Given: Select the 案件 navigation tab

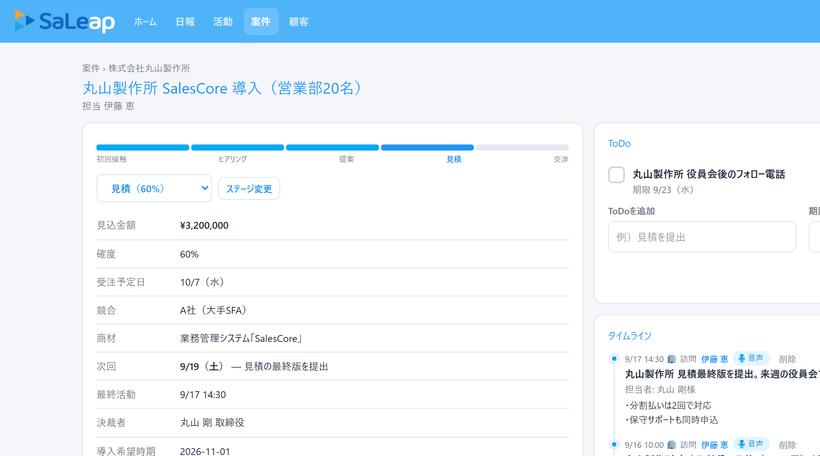Looking at the screenshot, I should pyautogui.click(x=260, y=21).
